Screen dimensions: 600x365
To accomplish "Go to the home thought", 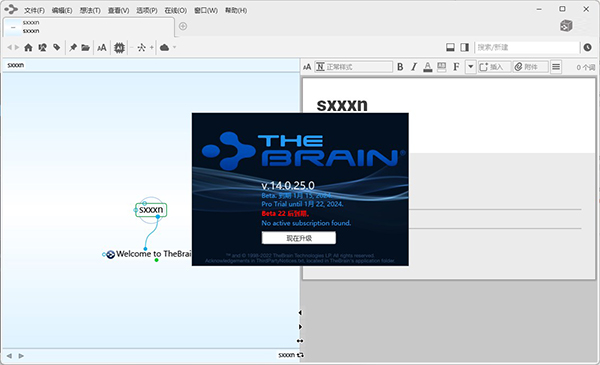I will (x=28, y=47).
